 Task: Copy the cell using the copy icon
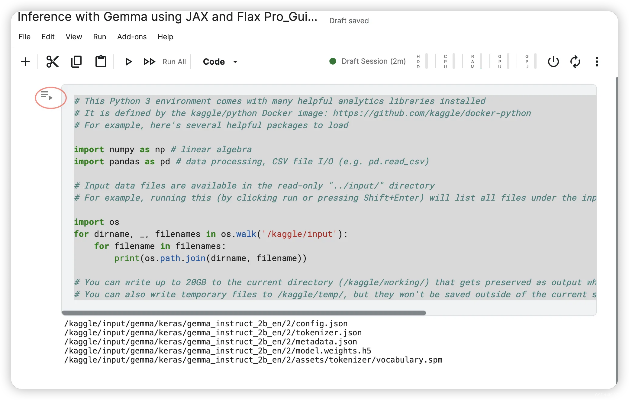click(x=77, y=61)
